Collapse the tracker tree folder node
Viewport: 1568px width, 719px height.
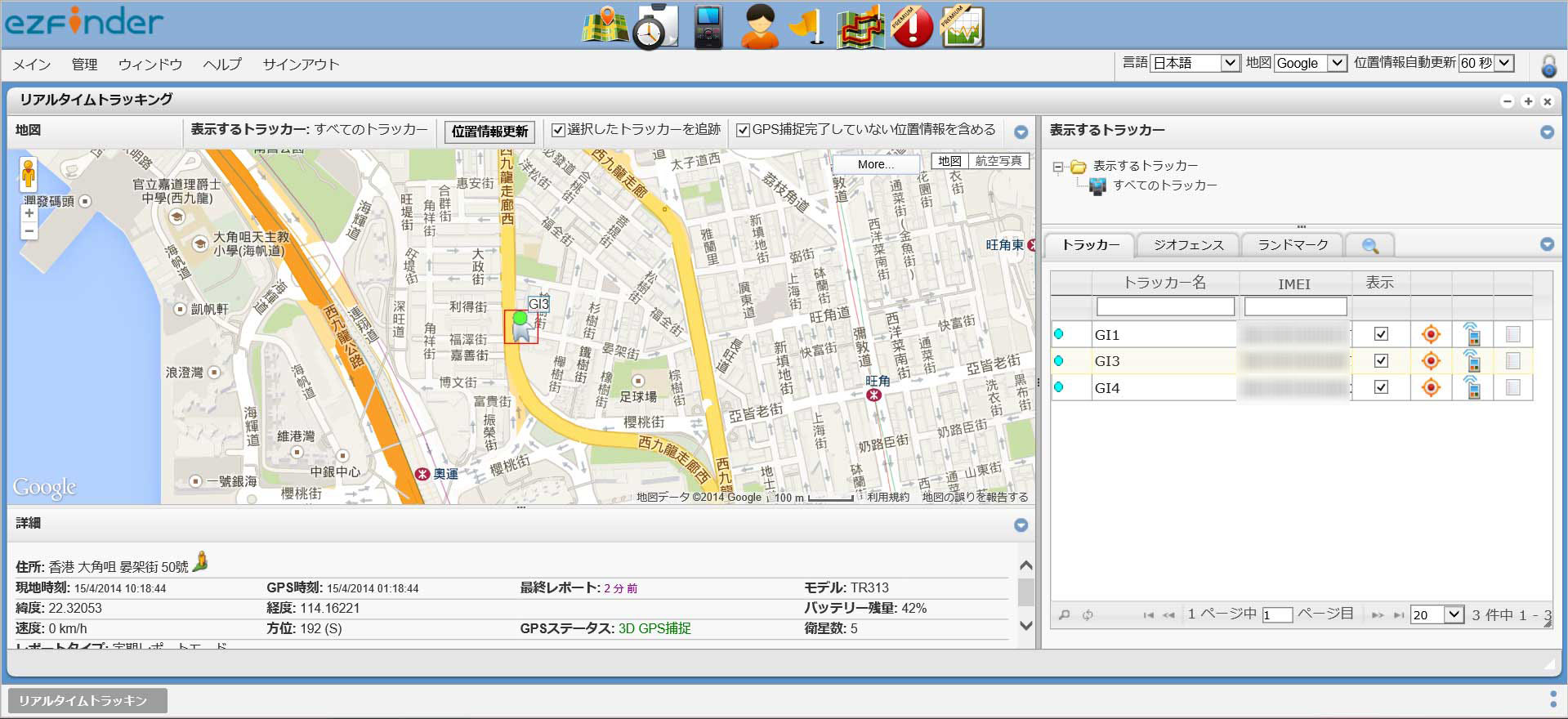pos(1058,167)
